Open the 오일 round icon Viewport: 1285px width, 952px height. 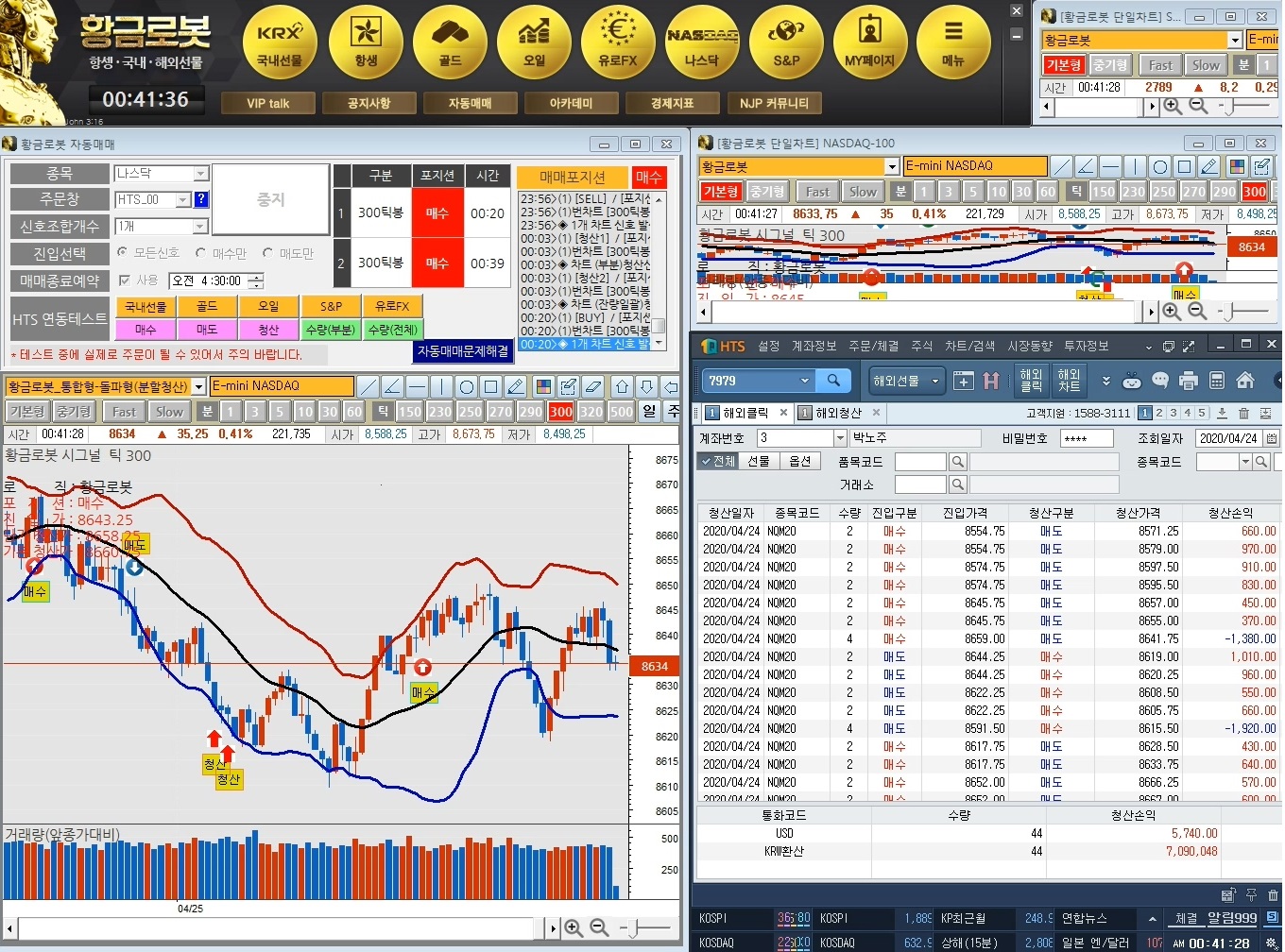534,42
